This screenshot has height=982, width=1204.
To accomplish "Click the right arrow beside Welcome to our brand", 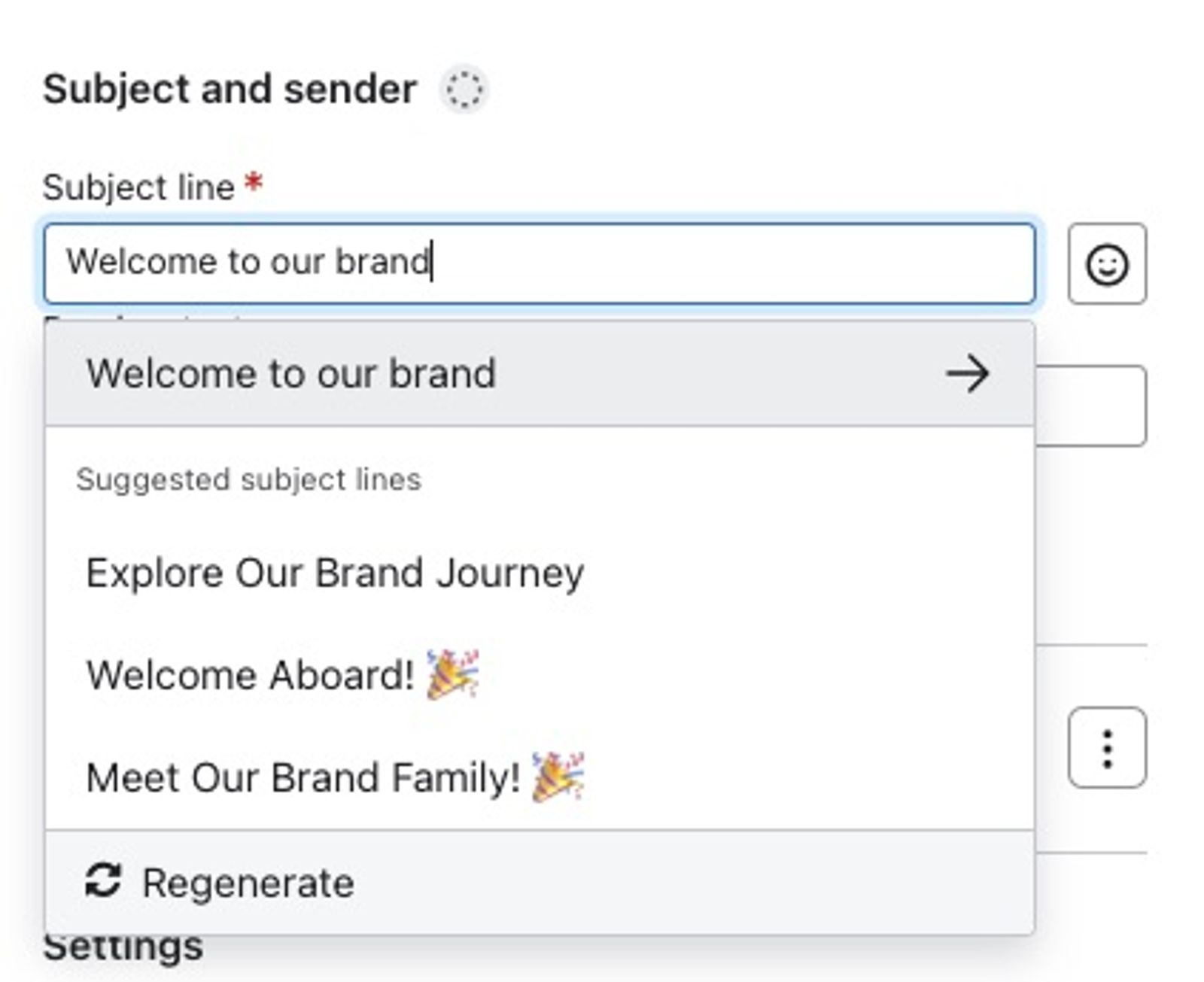I will pyautogui.click(x=967, y=373).
